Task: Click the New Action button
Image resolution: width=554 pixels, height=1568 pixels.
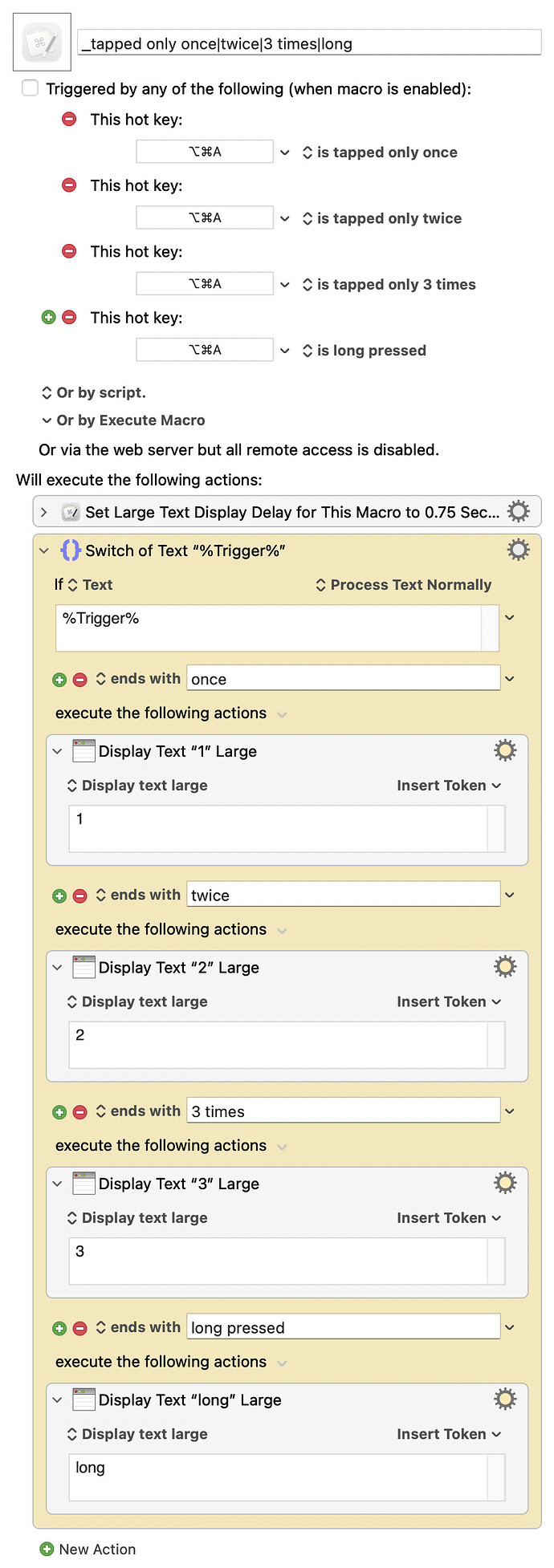Action: [x=87, y=1549]
